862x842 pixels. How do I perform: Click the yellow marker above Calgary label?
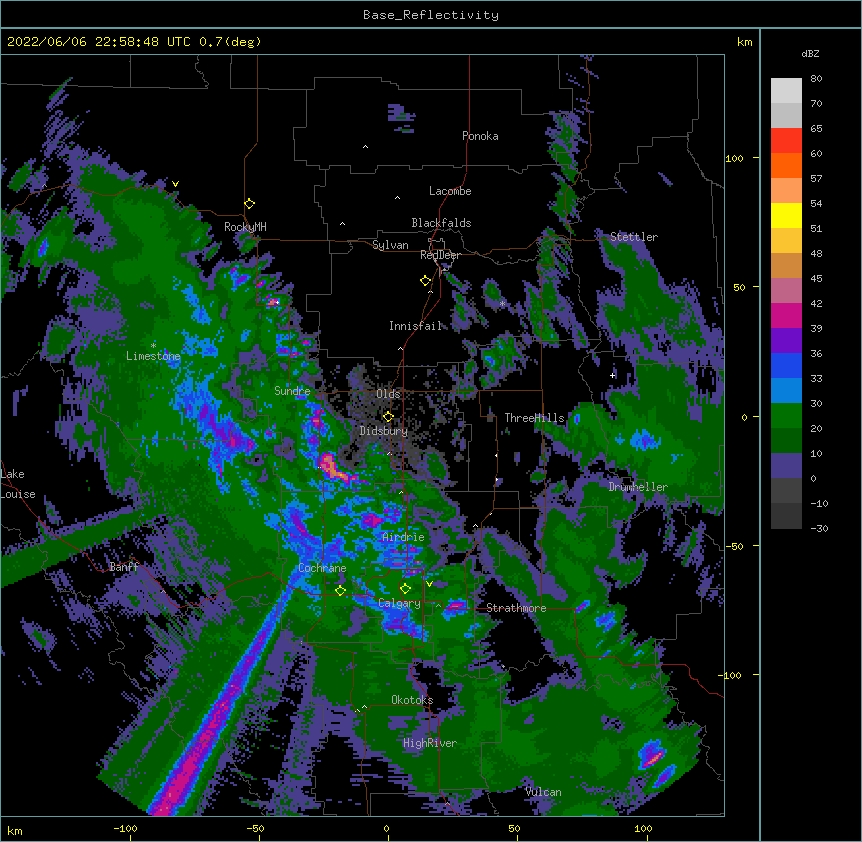[406, 589]
